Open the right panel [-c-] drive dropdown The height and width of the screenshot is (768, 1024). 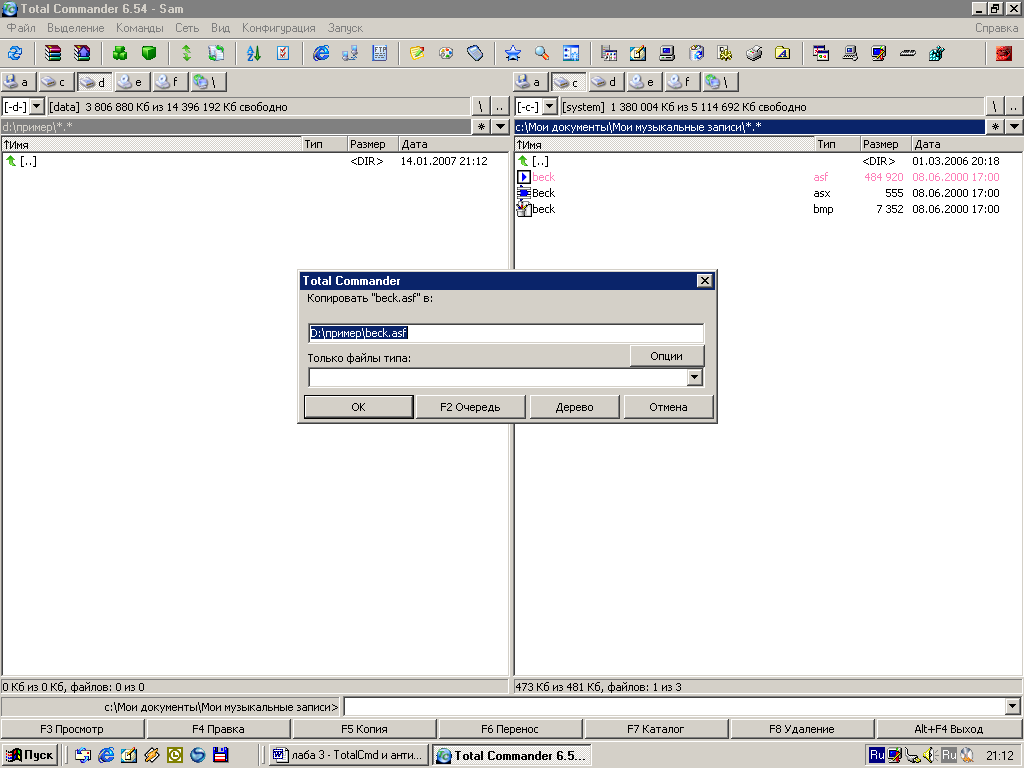click(549, 106)
